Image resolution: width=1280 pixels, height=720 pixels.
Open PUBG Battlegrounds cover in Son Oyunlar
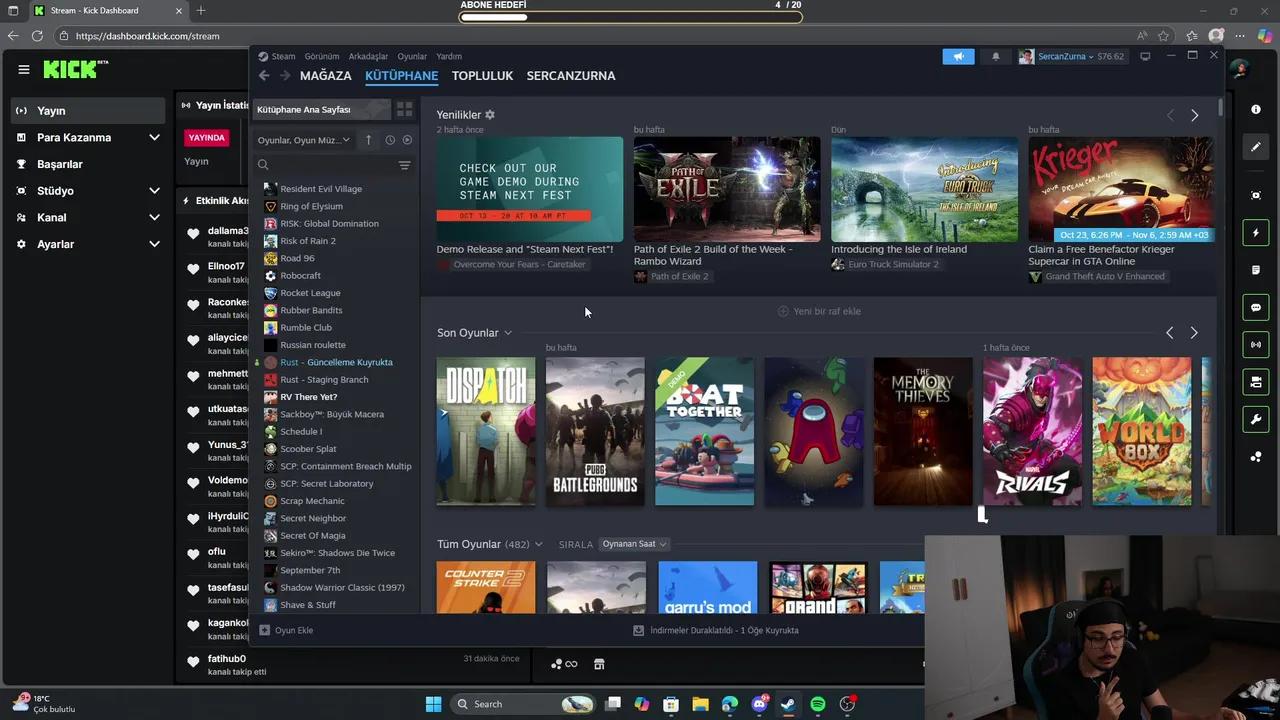click(x=595, y=431)
